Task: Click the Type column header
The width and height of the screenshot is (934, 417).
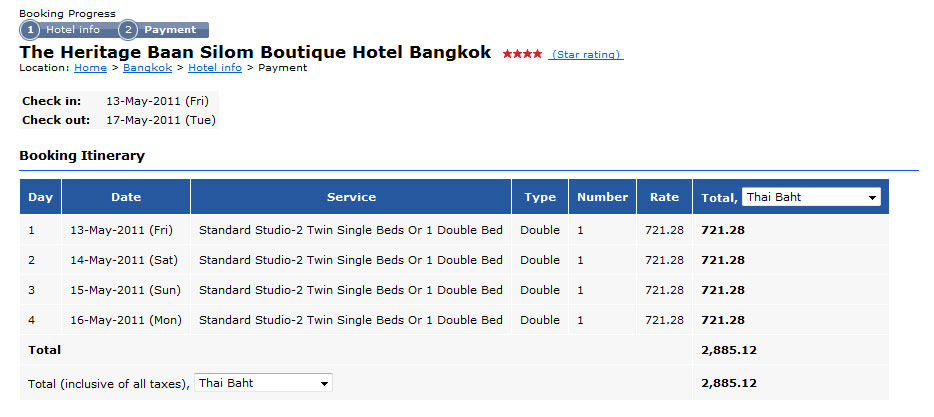Action: [x=540, y=197]
